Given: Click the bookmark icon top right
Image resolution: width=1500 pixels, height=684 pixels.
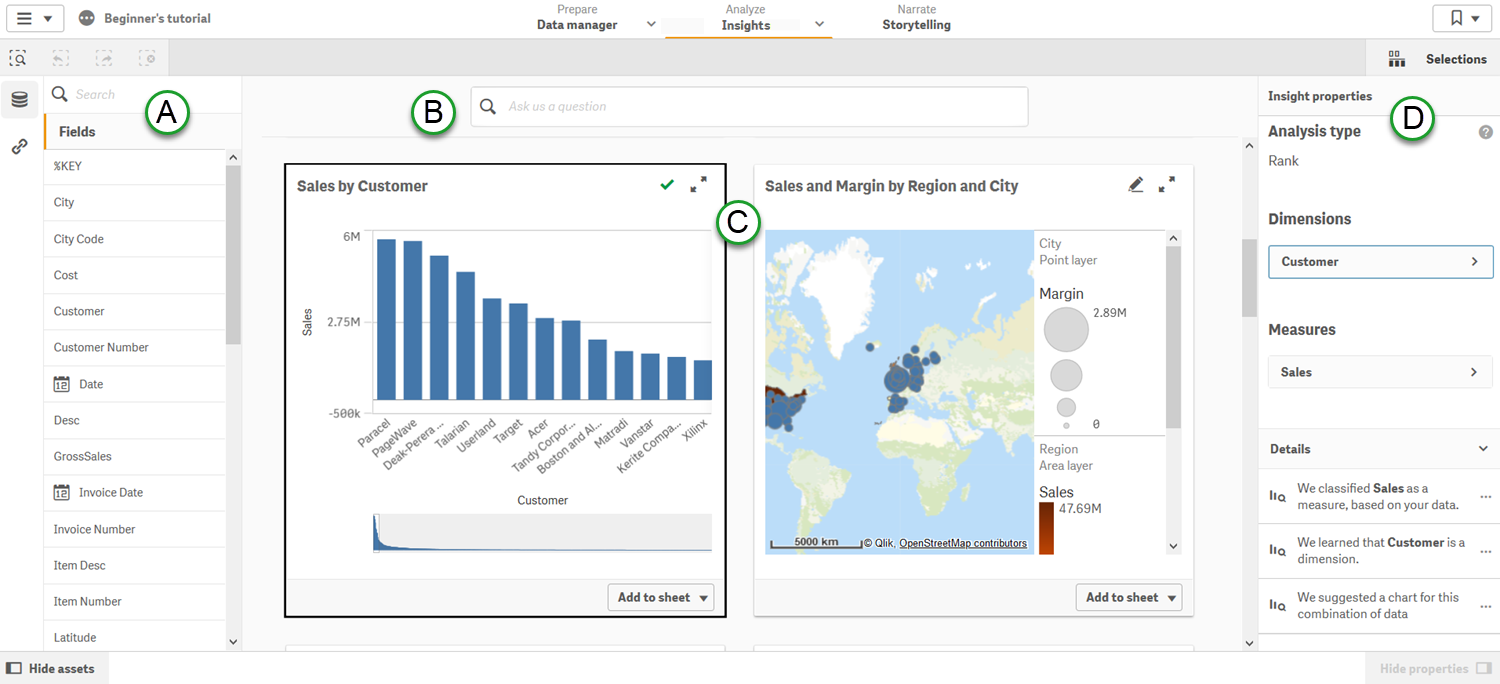Looking at the screenshot, I should pos(1456,17).
